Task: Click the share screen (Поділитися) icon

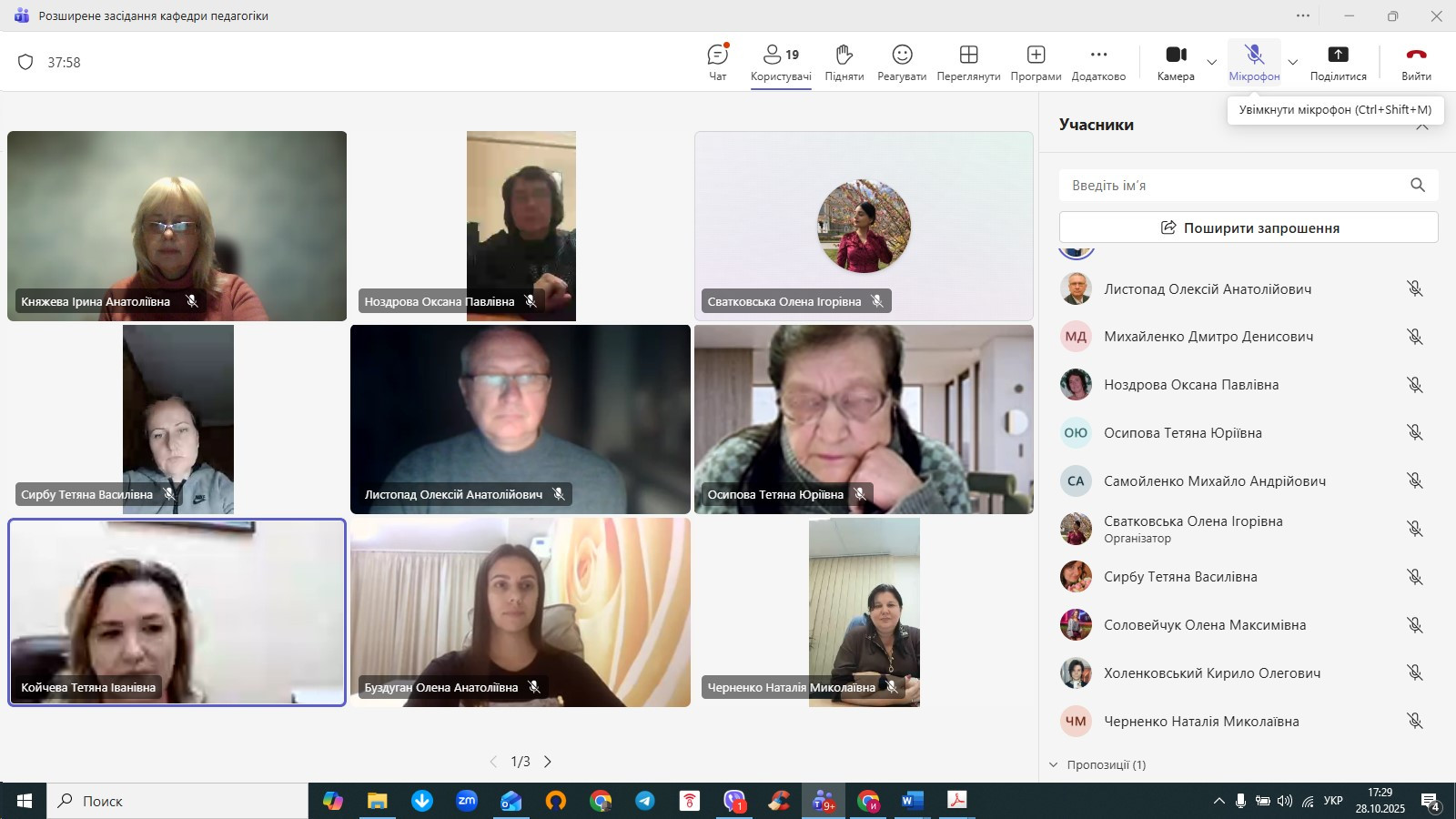Action: (1338, 62)
